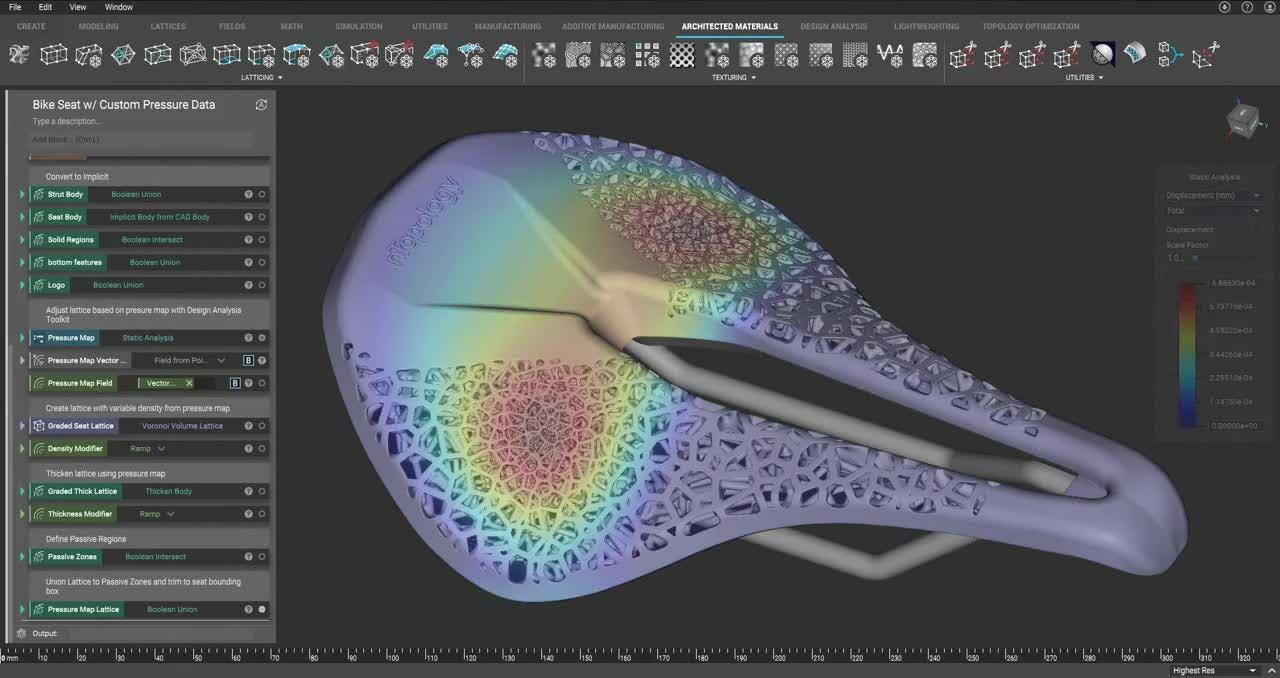Switch to the DESIGN ANALYSIS tab
Screen dimensions: 1280x678
(x=834, y=26)
